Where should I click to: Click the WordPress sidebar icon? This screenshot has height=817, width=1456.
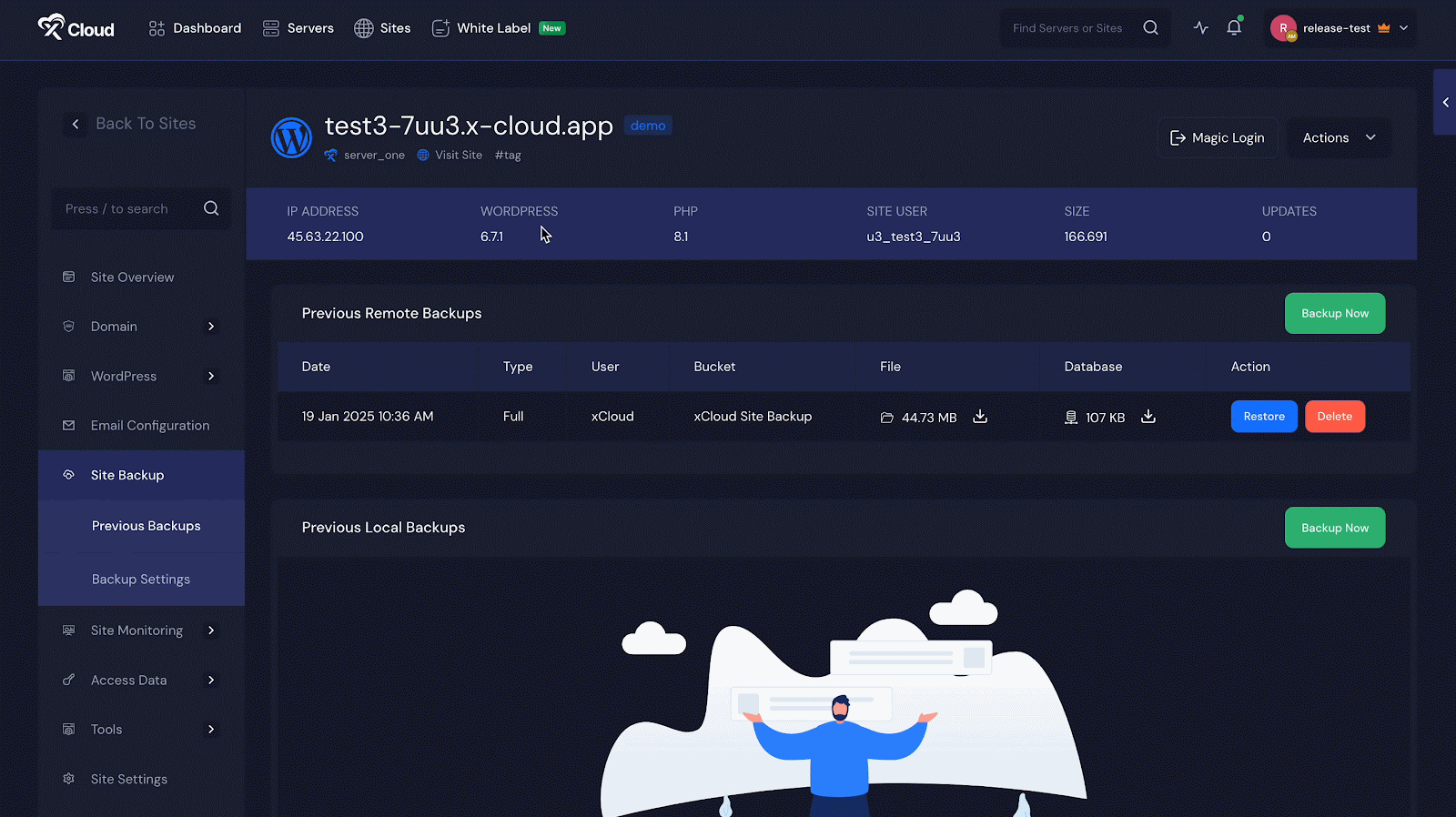[x=68, y=376]
